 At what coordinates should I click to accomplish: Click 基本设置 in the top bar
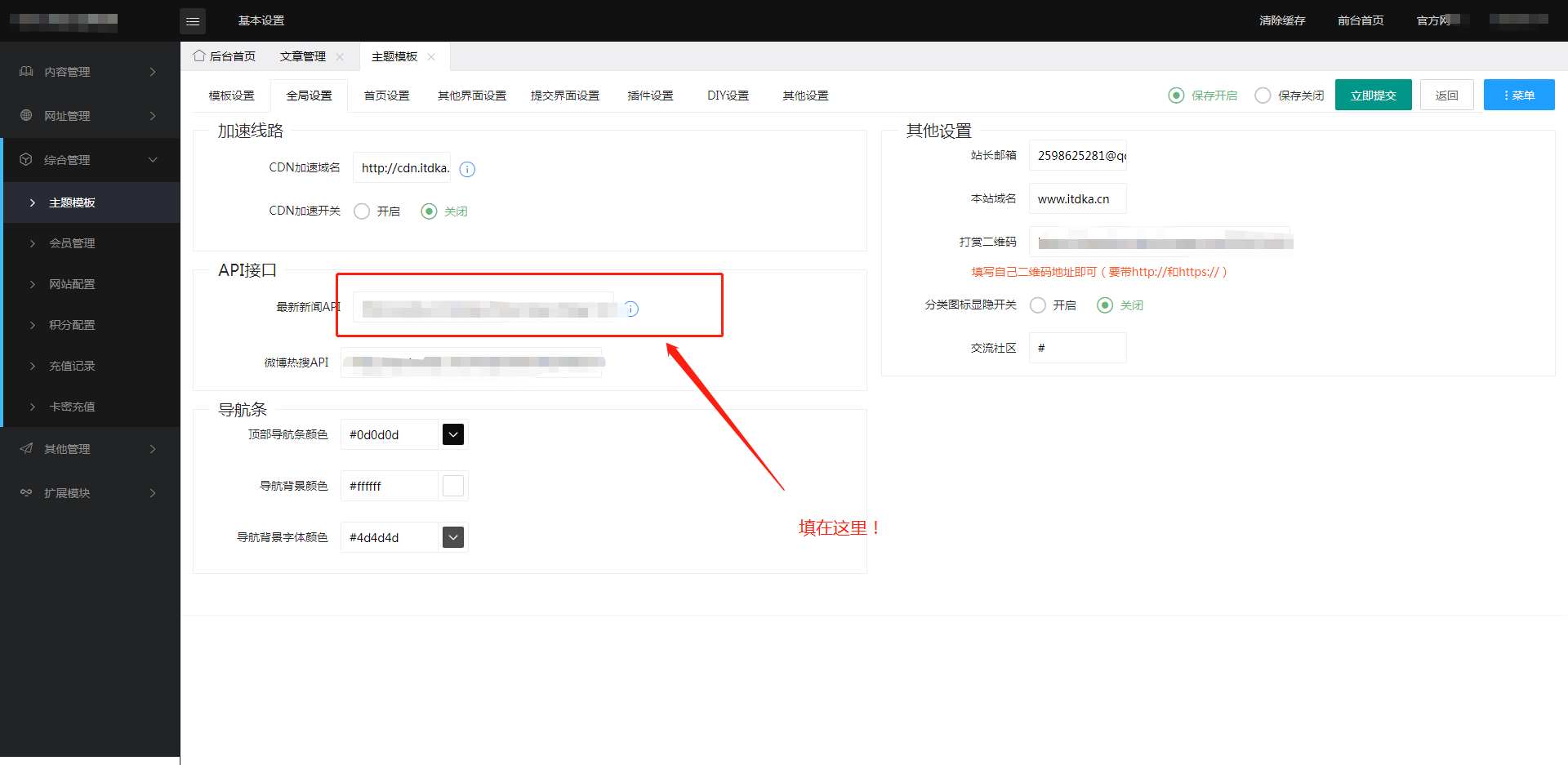coord(261,20)
